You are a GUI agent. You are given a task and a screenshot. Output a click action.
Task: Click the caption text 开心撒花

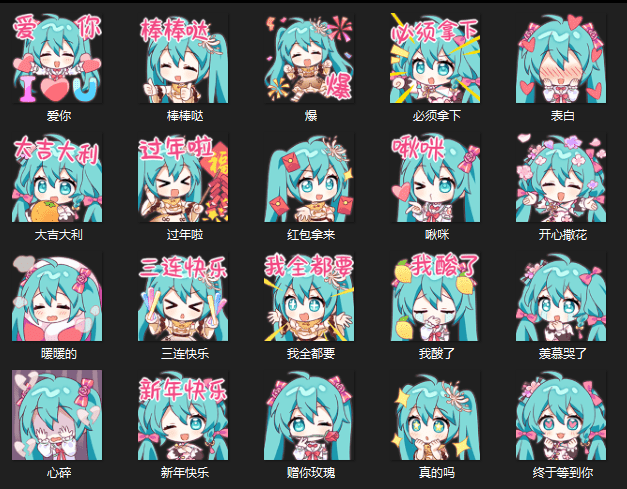coord(563,235)
